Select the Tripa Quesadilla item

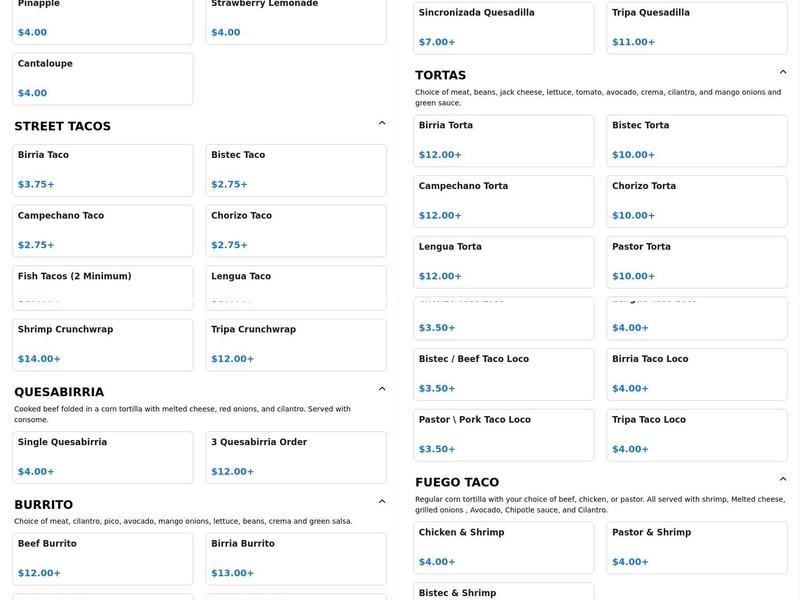pyautogui.click(x=696, y=28)
